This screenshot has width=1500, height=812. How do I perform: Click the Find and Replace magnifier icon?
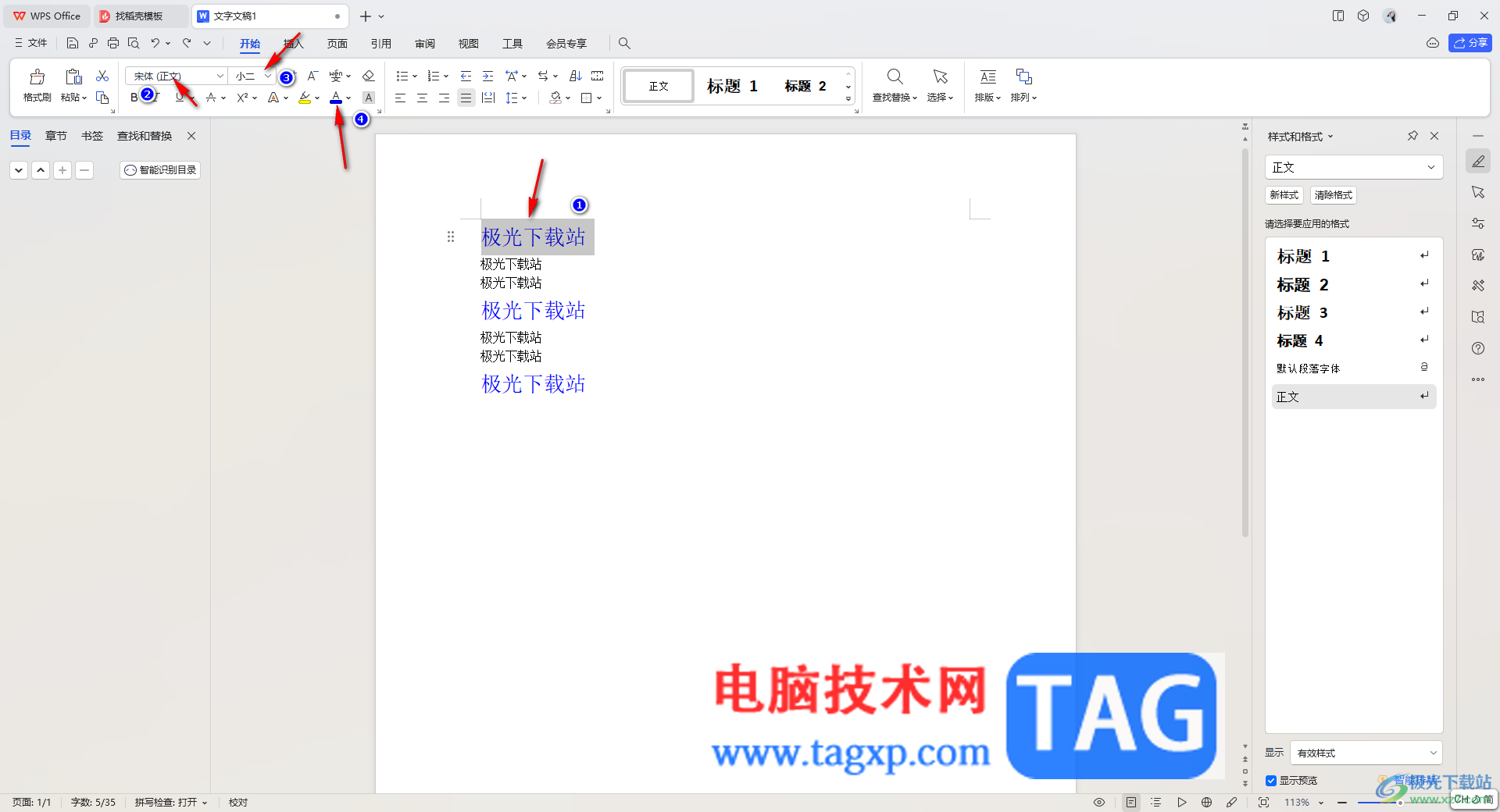tap(895, 77)
